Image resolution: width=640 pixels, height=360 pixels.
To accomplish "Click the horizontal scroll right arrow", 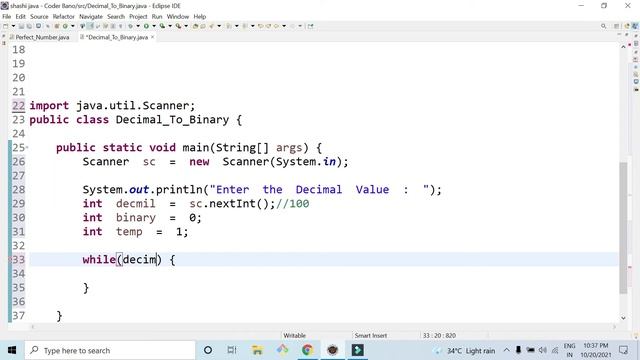I will tap(613, 327).
